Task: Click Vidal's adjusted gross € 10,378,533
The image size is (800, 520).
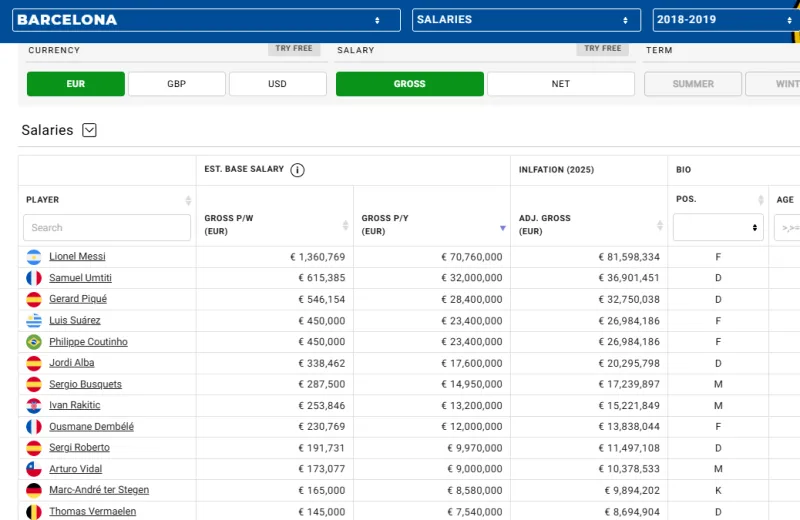Action: (629, 469)
